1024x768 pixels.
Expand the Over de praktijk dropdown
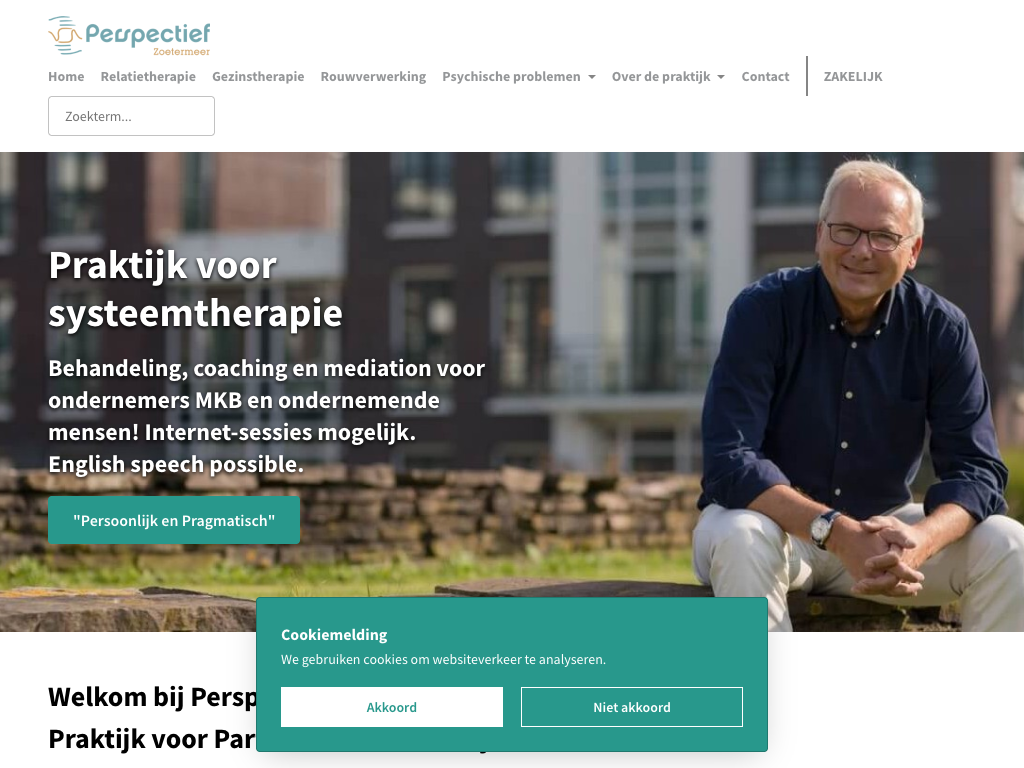(x=668, y=76)
